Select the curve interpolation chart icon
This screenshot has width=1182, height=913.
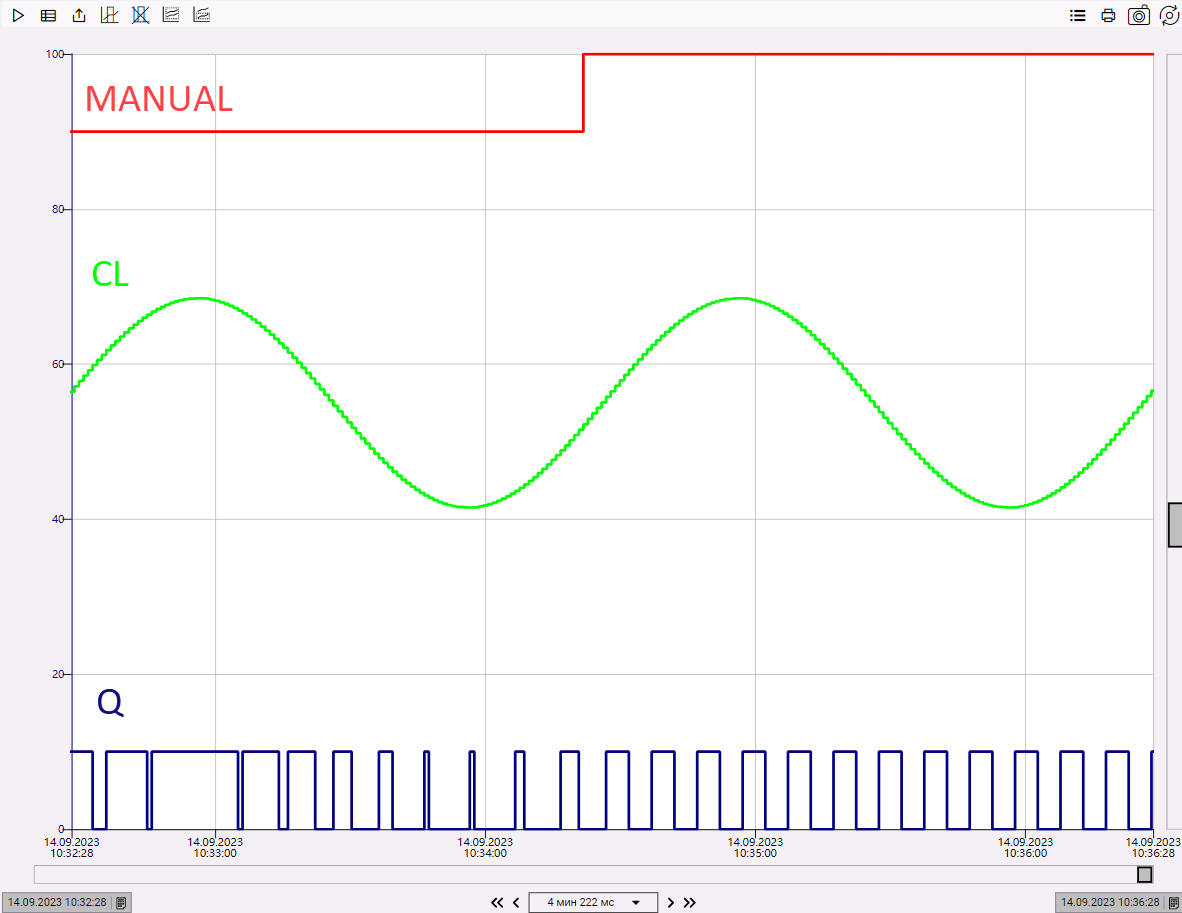171,15
